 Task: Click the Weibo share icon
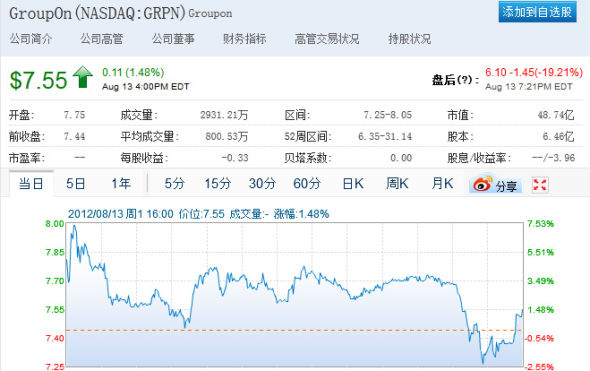[x=483, y=184]
